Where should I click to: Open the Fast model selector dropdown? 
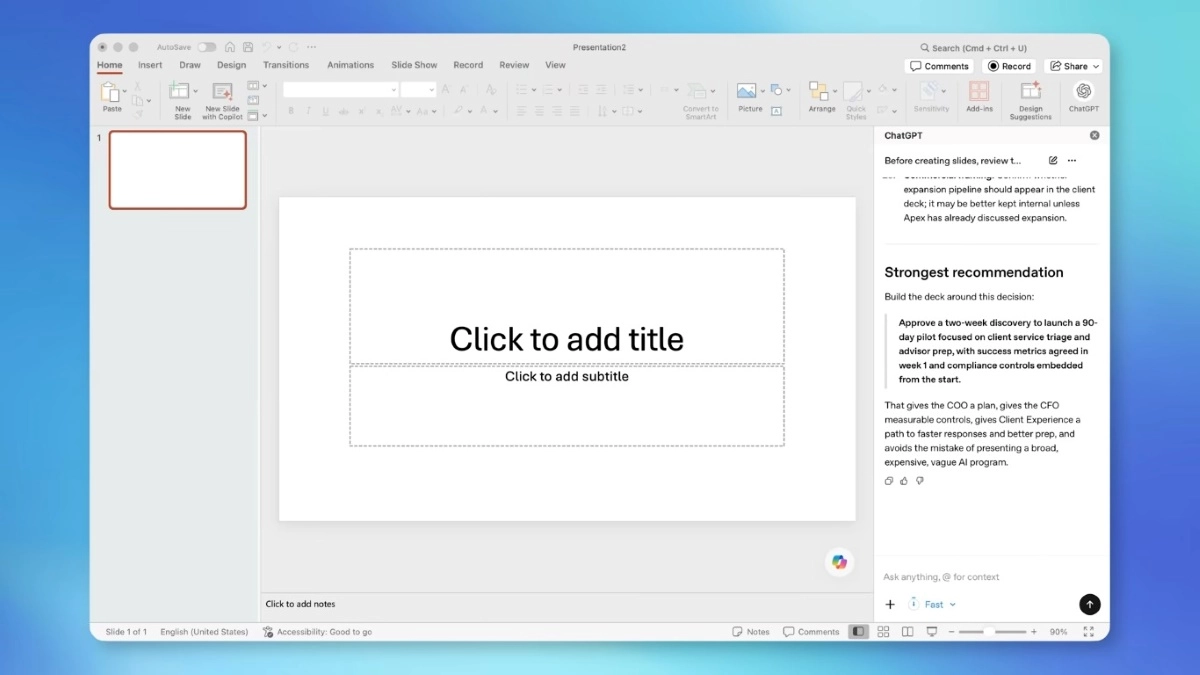[x=932, y=604]
